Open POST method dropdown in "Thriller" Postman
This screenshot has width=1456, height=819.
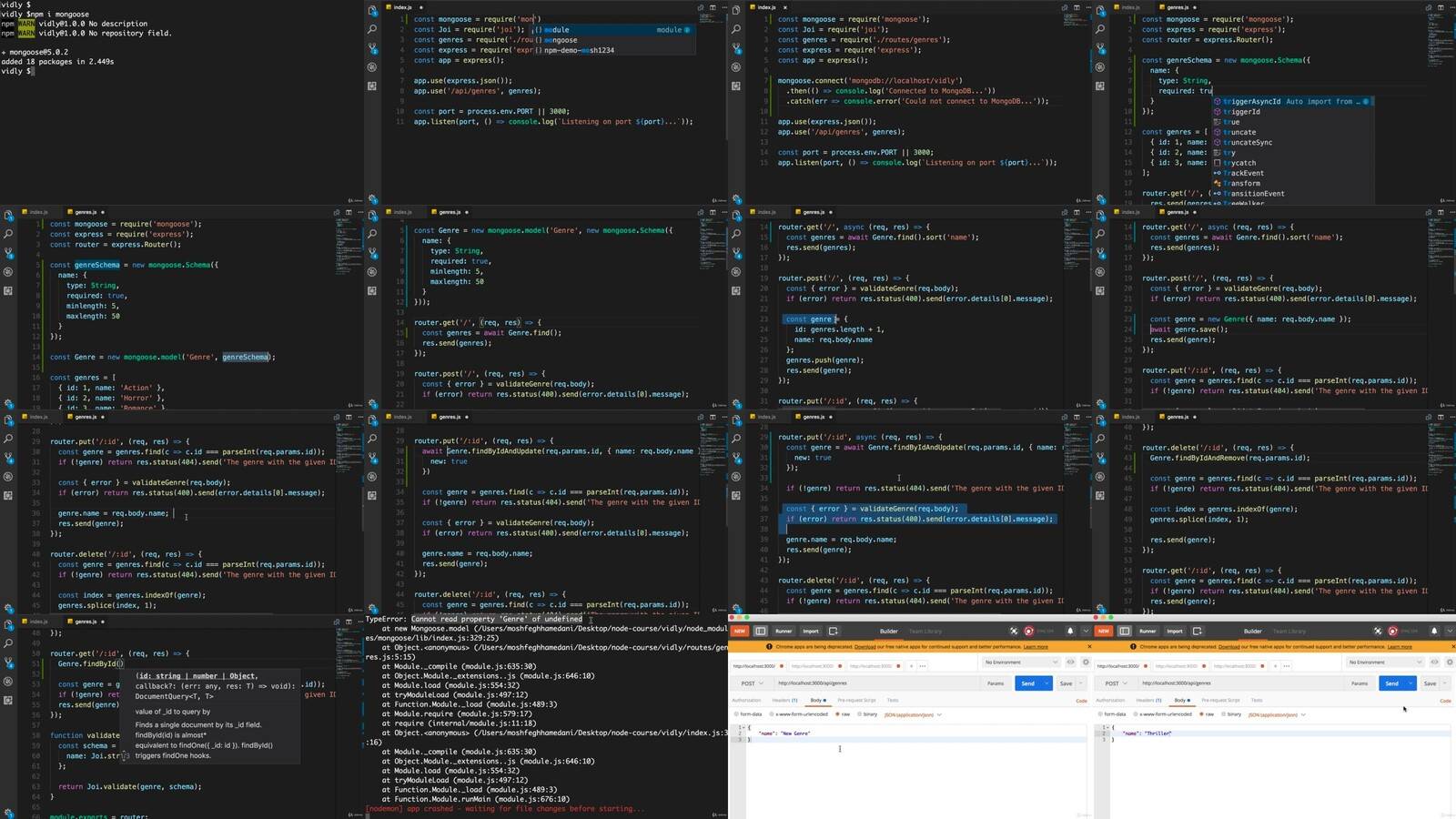[1116, 683]
